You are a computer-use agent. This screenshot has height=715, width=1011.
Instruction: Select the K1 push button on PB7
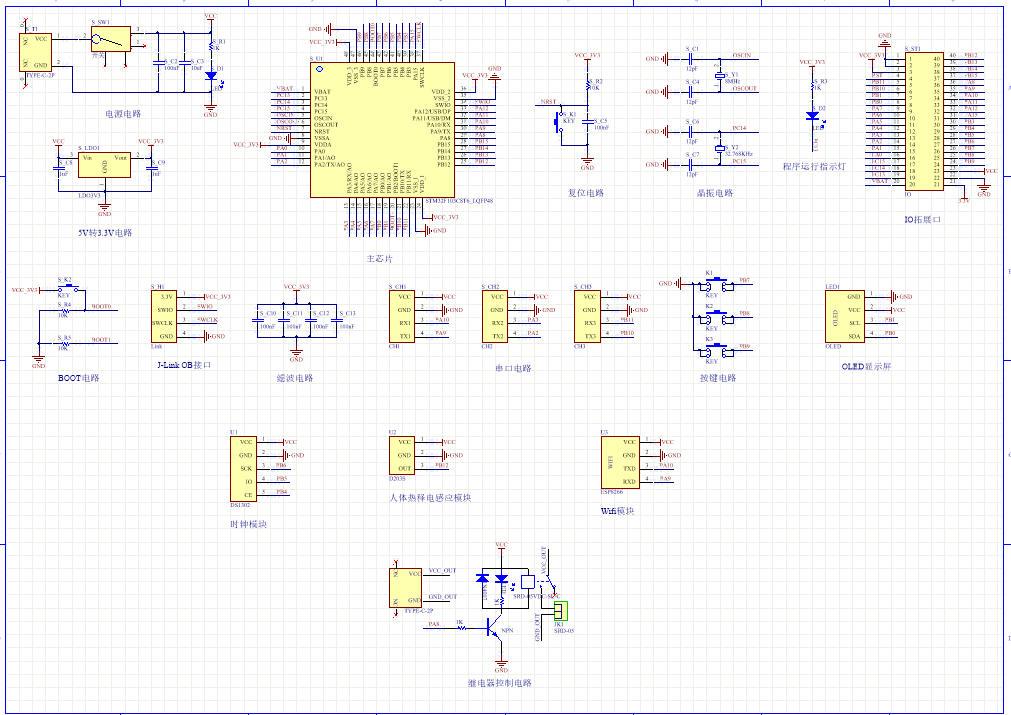714,284
